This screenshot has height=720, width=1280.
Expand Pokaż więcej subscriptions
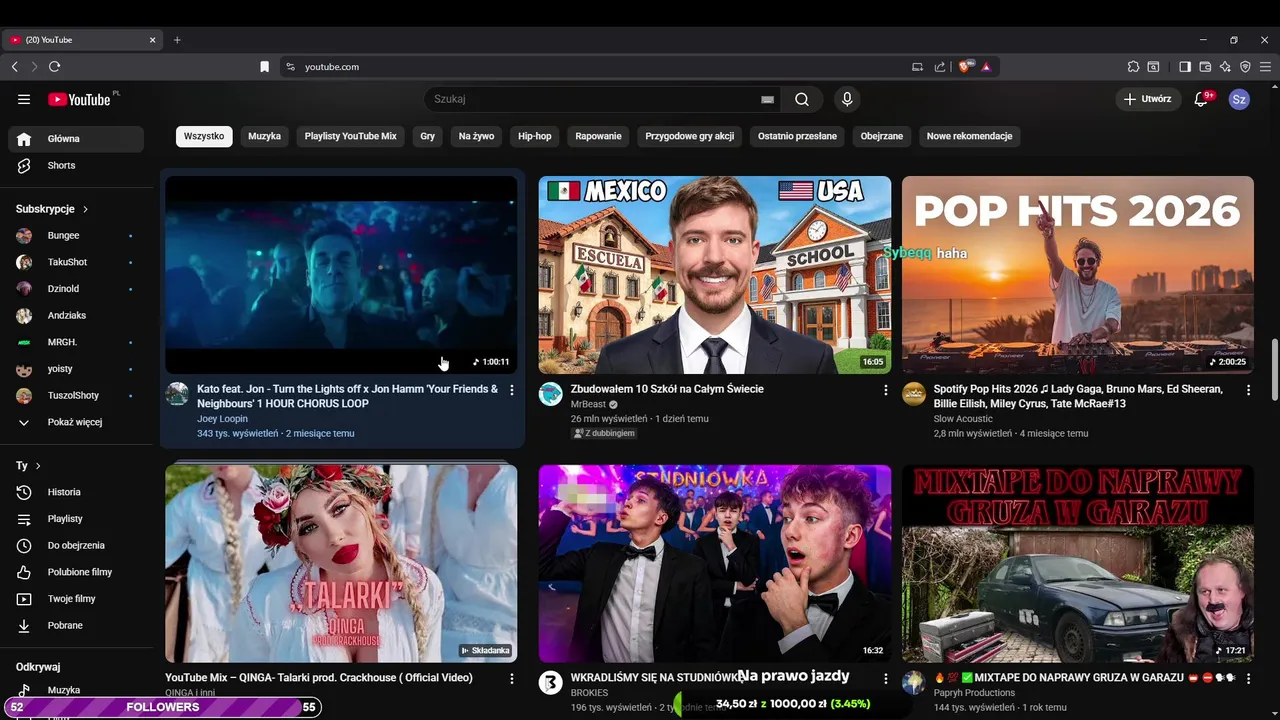[76, 422]
